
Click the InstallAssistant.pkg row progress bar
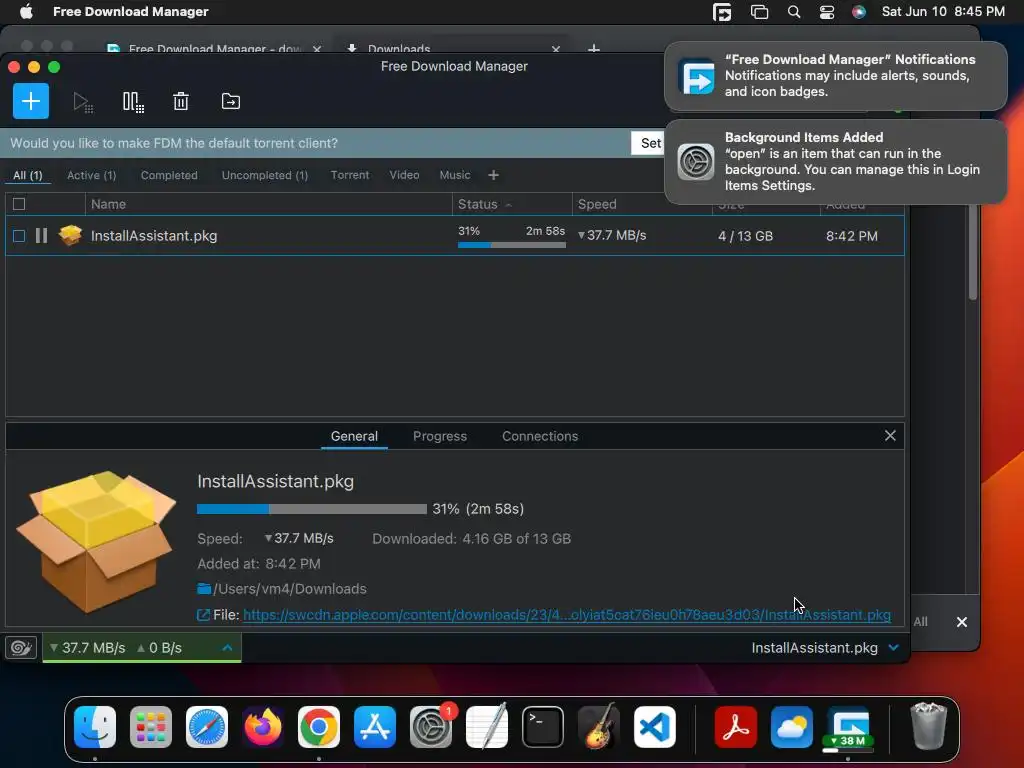tap(512, 245)
